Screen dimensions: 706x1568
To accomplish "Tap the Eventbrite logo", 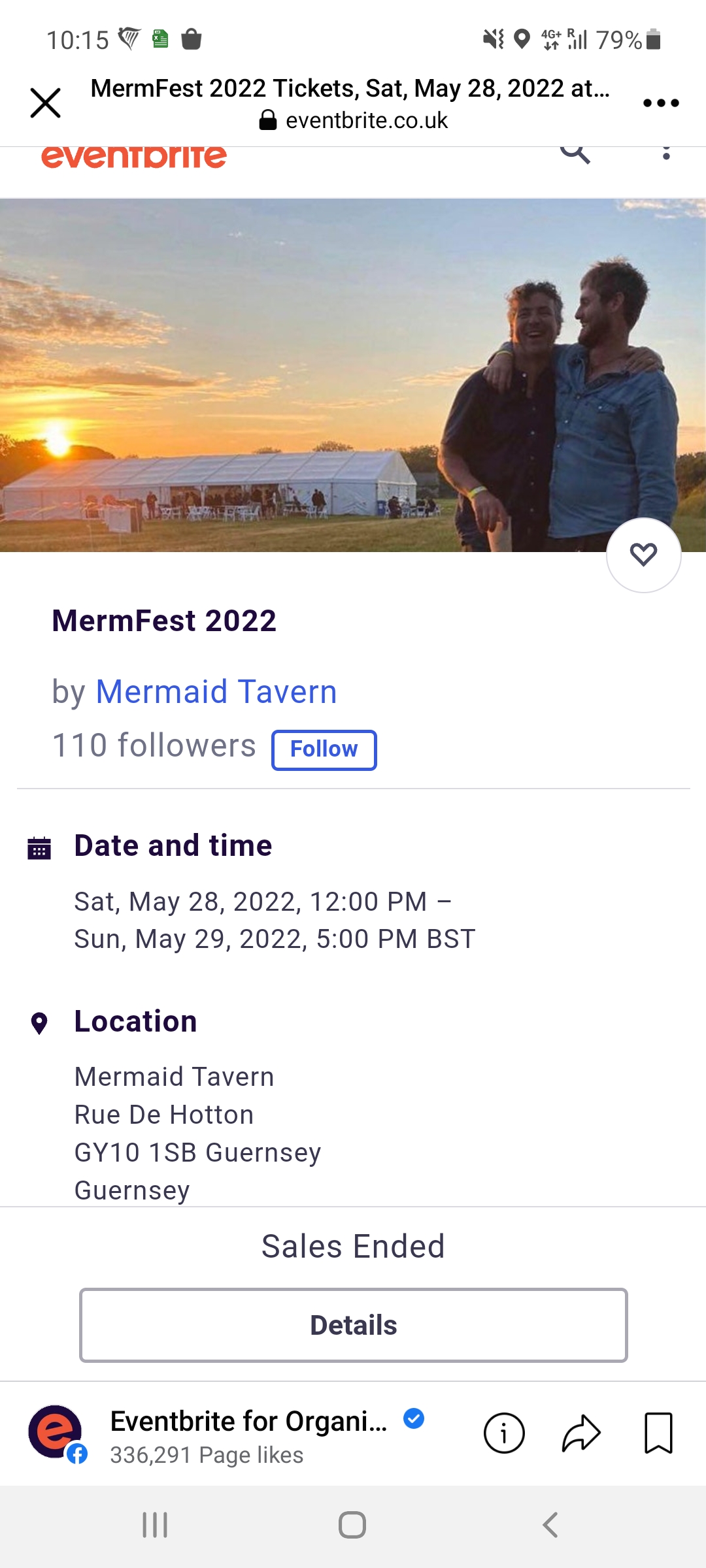I will tap(134, 158).
